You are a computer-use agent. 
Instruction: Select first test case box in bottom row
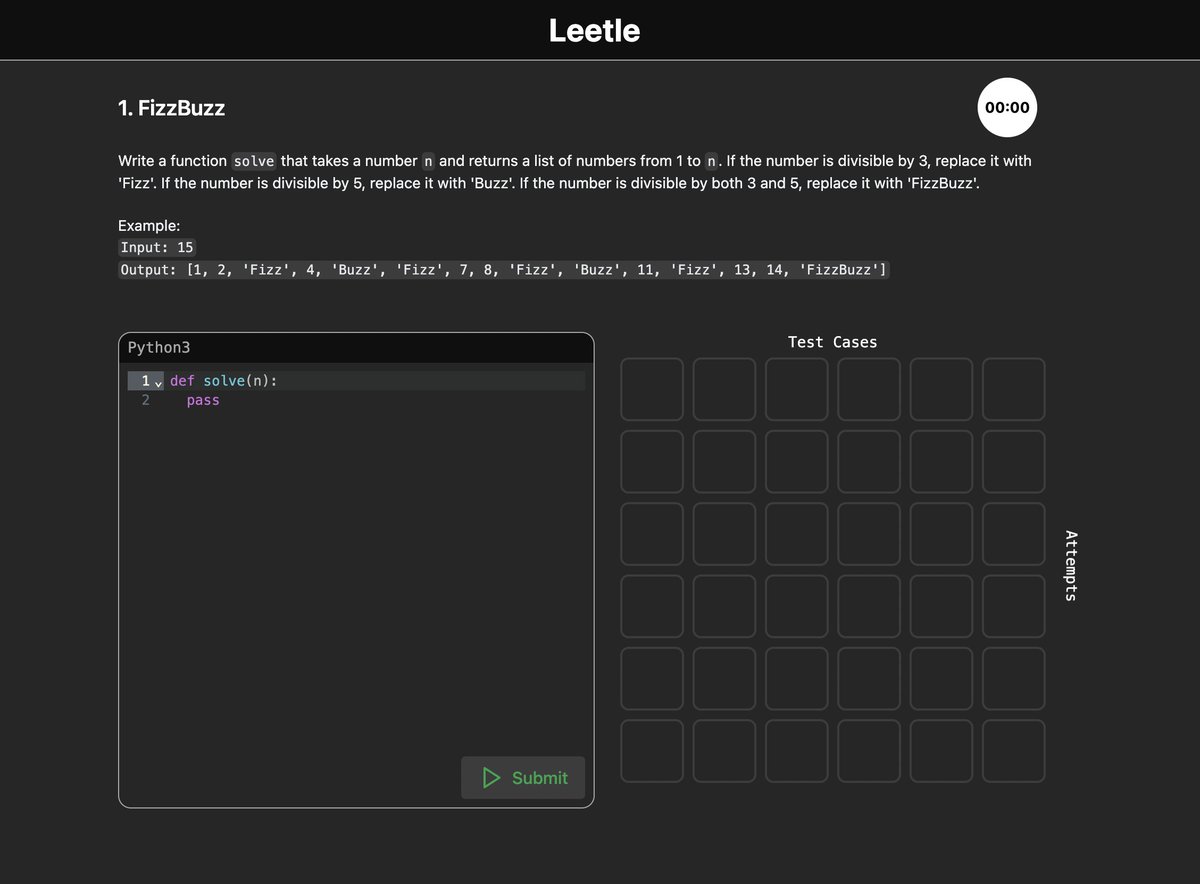[652, 751]
